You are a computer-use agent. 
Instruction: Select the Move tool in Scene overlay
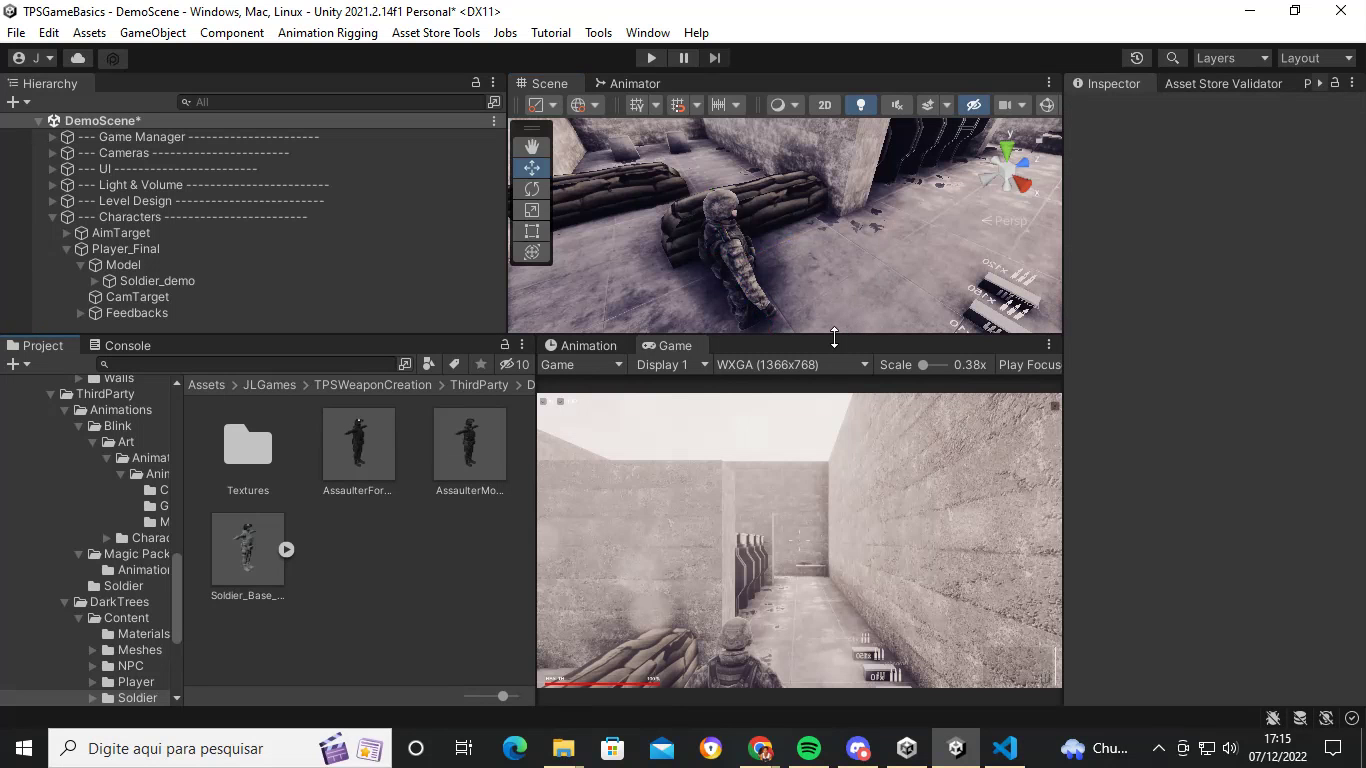pyautogui.click(x=532, y=168)
